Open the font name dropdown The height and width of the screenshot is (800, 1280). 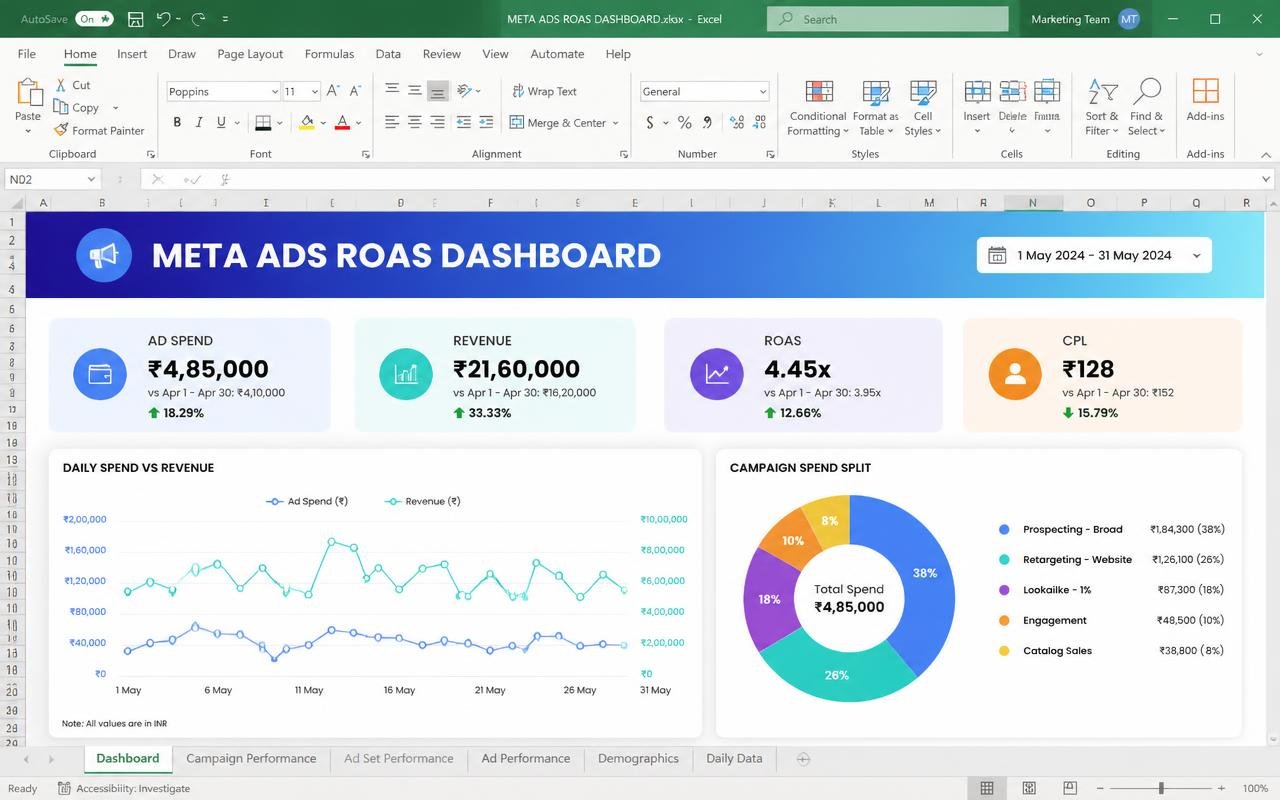point(275,92)
